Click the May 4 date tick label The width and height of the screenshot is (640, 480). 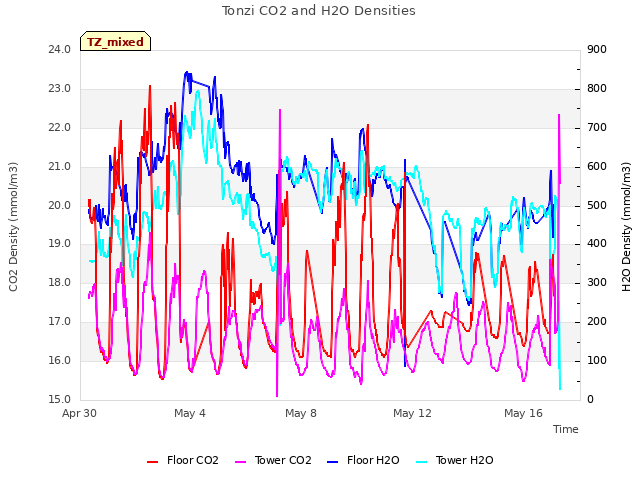pyautogui.click(x=190, y=413)
